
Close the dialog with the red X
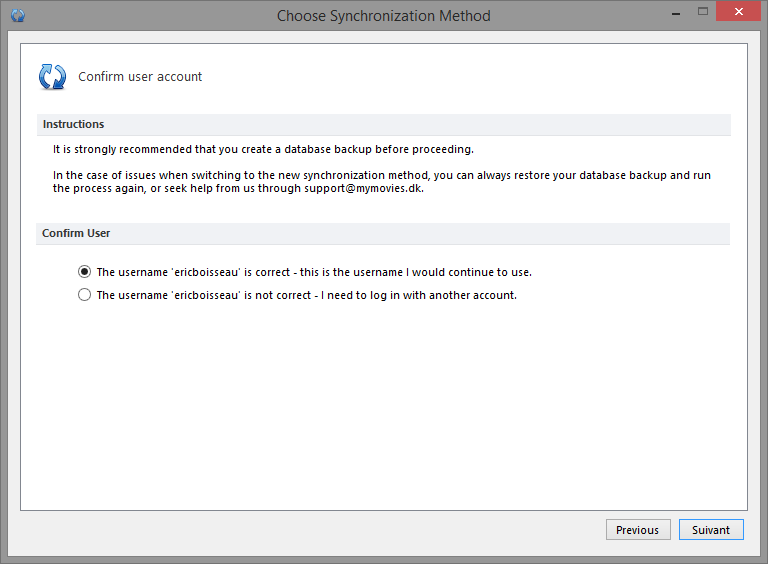(739, 11)
